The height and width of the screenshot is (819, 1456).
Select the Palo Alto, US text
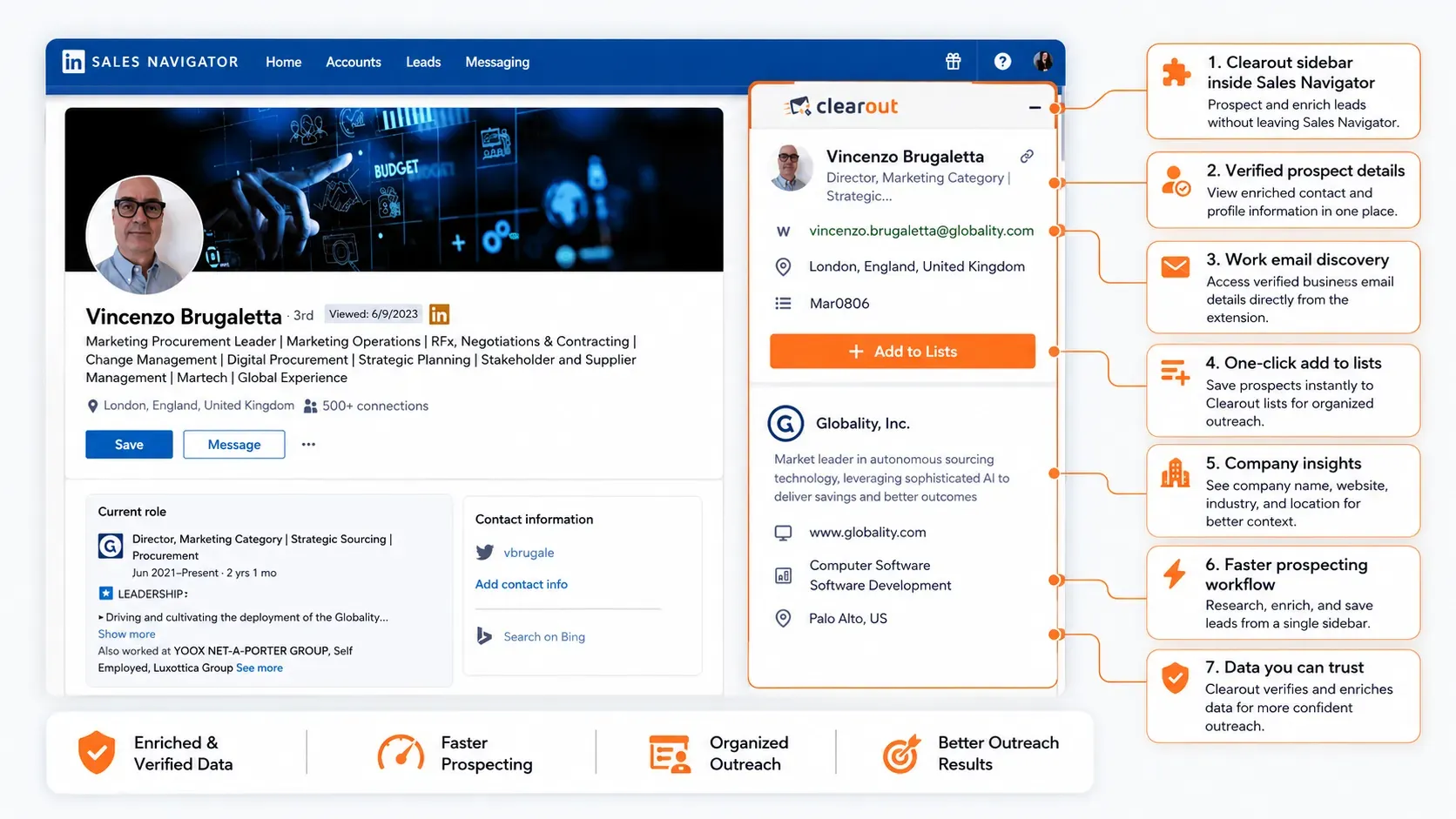tap(847, 619)
